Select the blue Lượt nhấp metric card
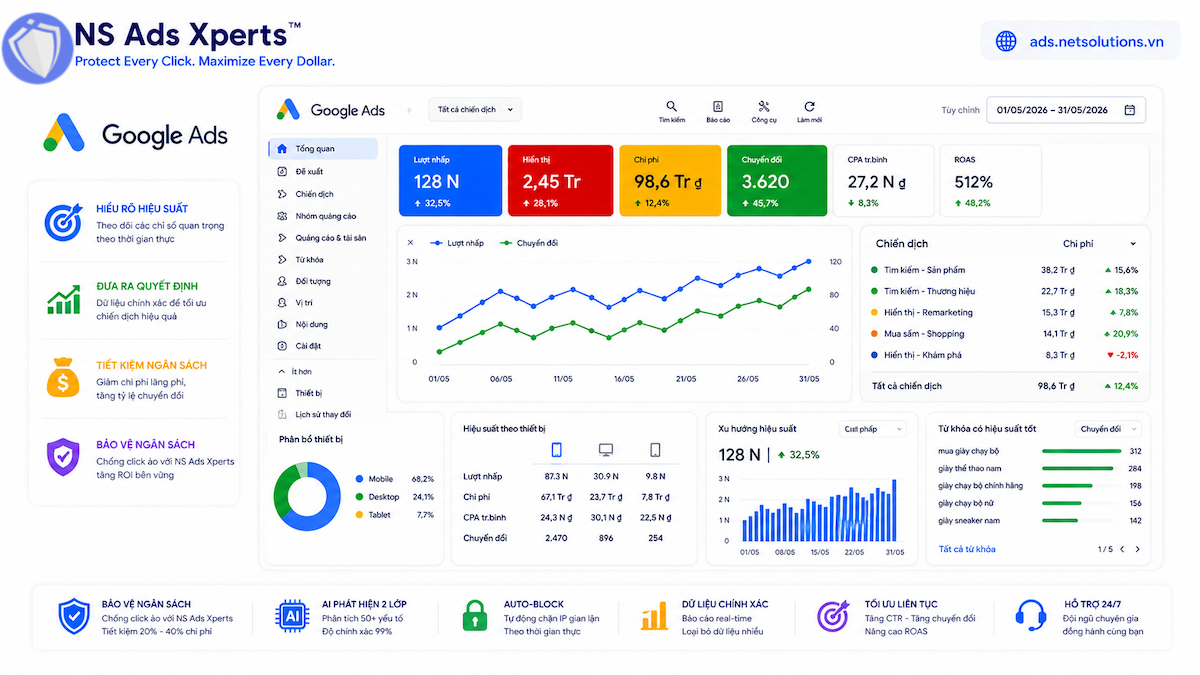The width and height of the screenshot is (1200, 675). (450, 181)
